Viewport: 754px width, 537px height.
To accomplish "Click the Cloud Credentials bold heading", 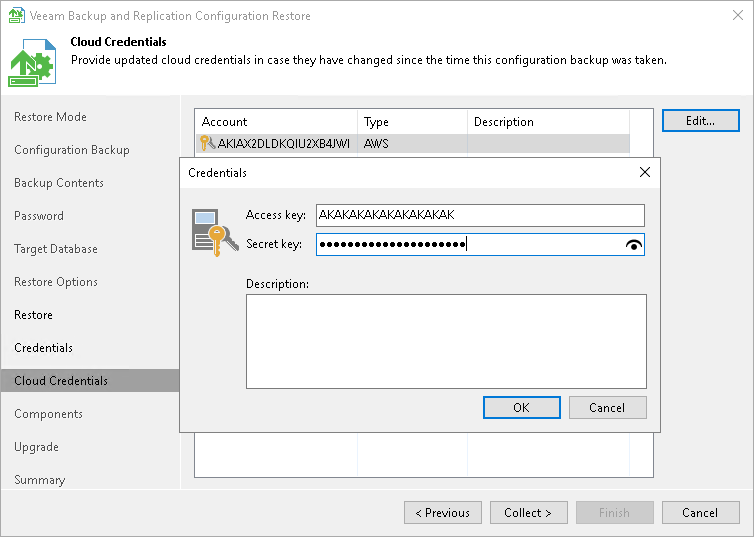I will click(x=118, y=42).
